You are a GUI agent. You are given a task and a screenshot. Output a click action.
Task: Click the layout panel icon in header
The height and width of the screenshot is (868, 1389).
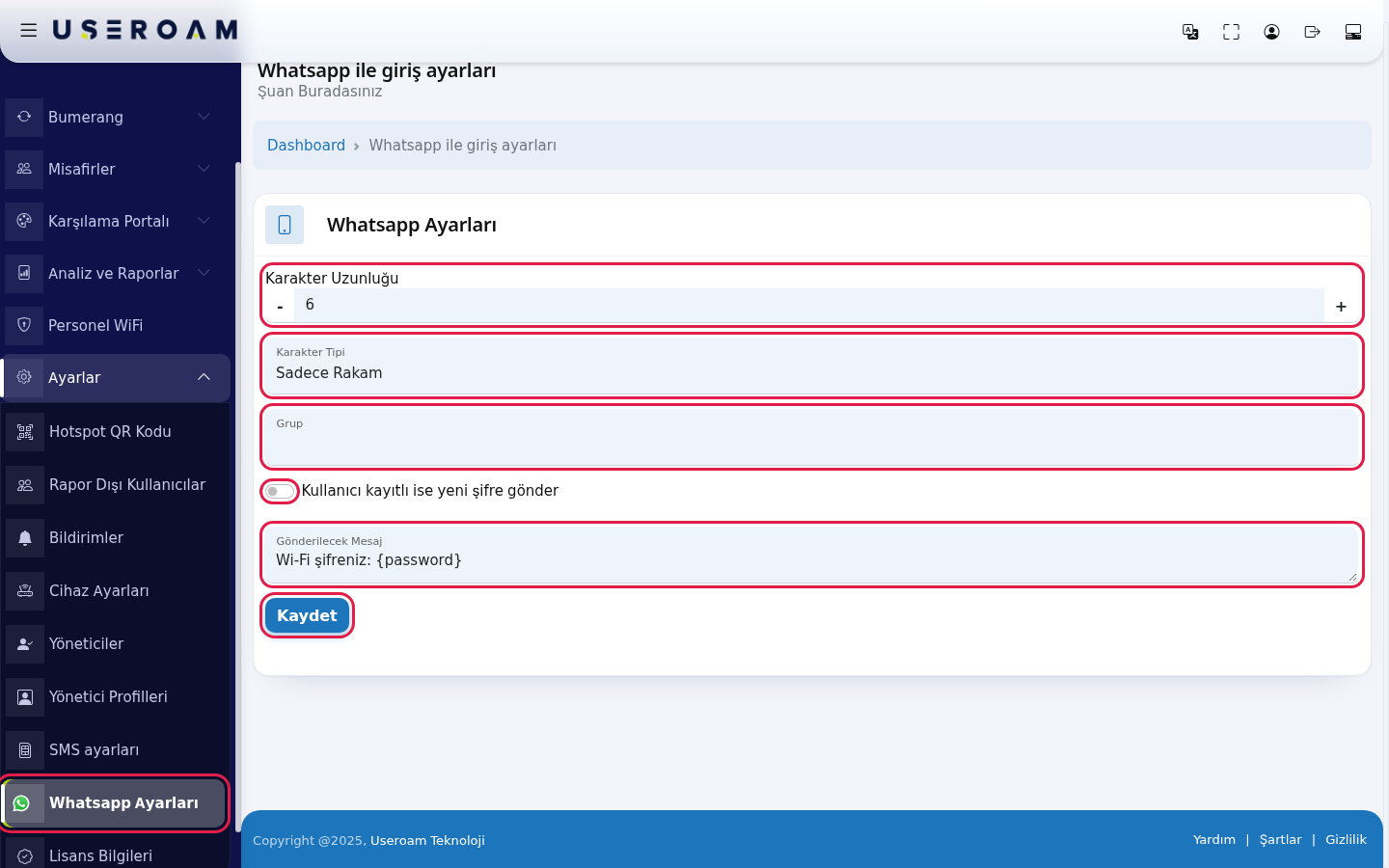pyautogui.click(x=1353, y=32)
